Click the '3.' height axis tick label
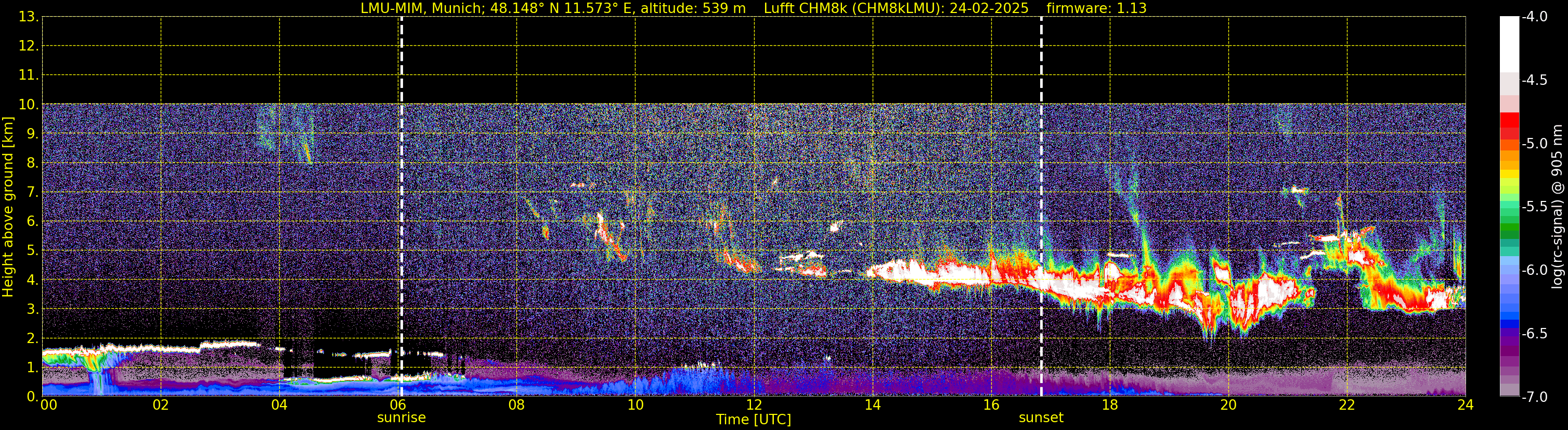The height and width of the screenshot is (430, 1568). click(33, 309)
